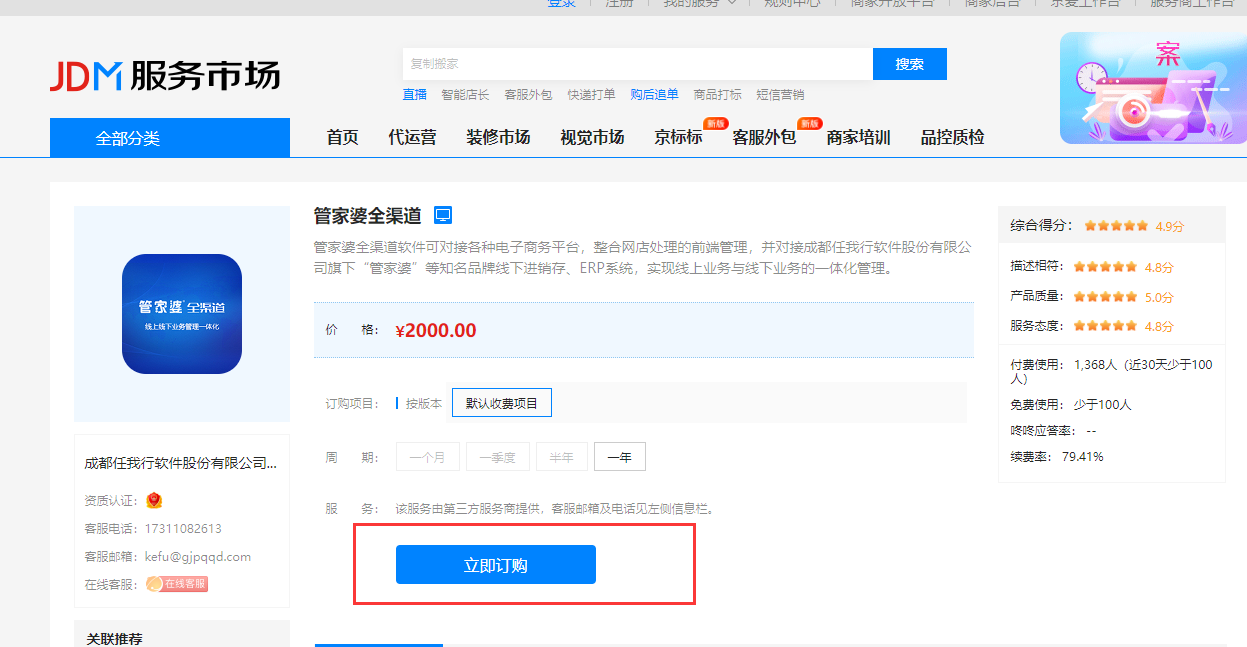Click email kefu@gjpqqd.com
The height and width of the screenshot is (647, 1247).
pos(198,556)
